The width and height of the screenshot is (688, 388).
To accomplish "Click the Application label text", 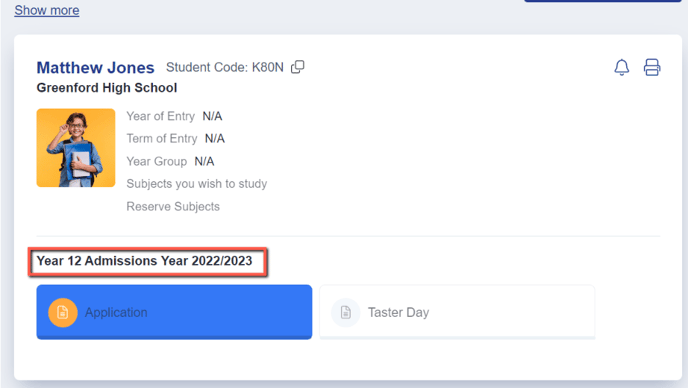I will [116, 313].
